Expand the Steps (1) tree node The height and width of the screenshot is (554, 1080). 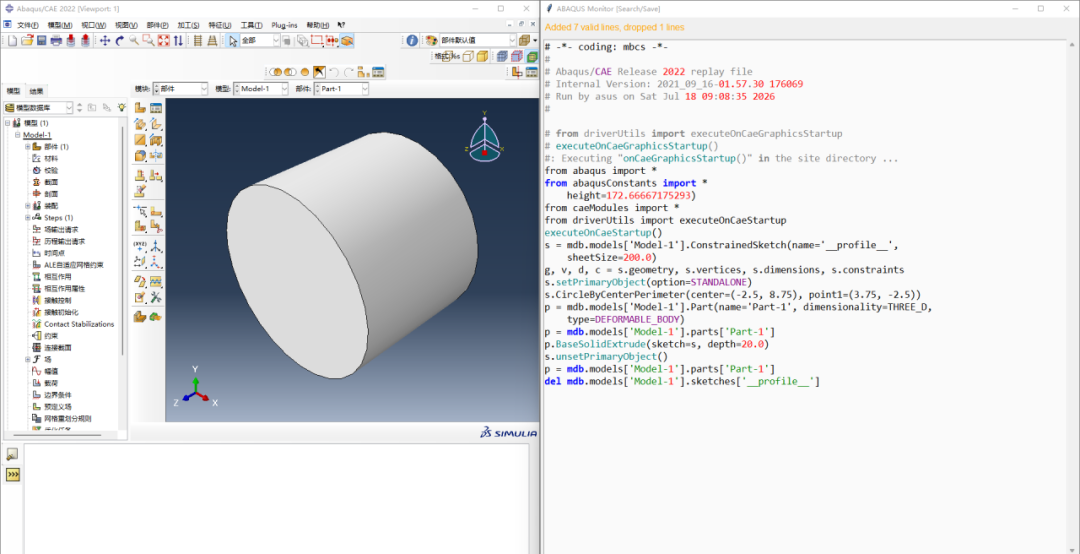pyautogui.click(x=28, y=218)
